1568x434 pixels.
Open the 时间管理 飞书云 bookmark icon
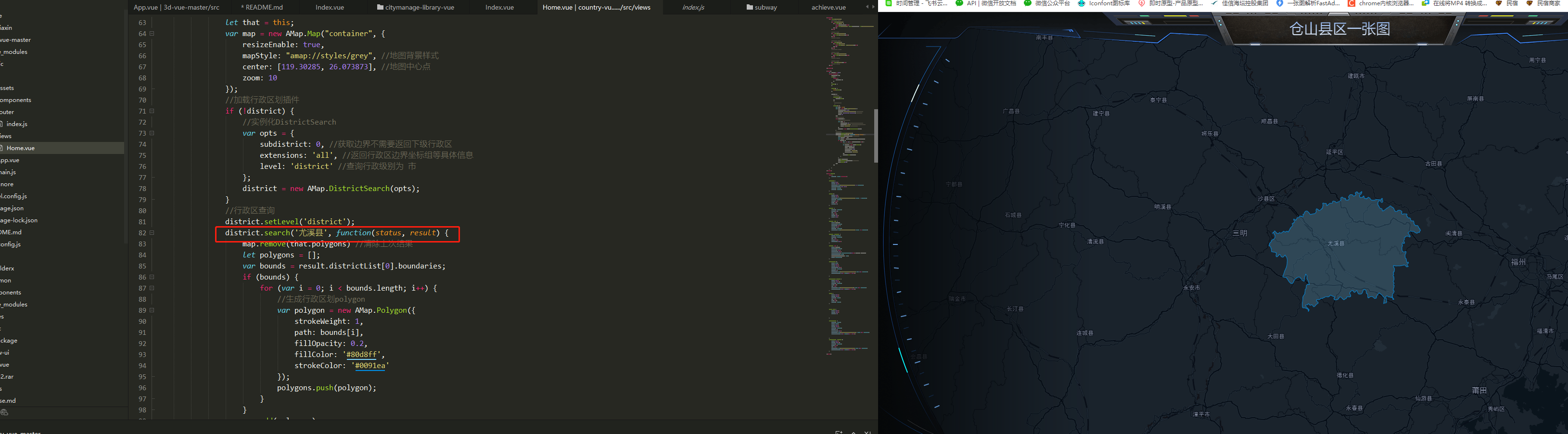click(x=888, y=3)
